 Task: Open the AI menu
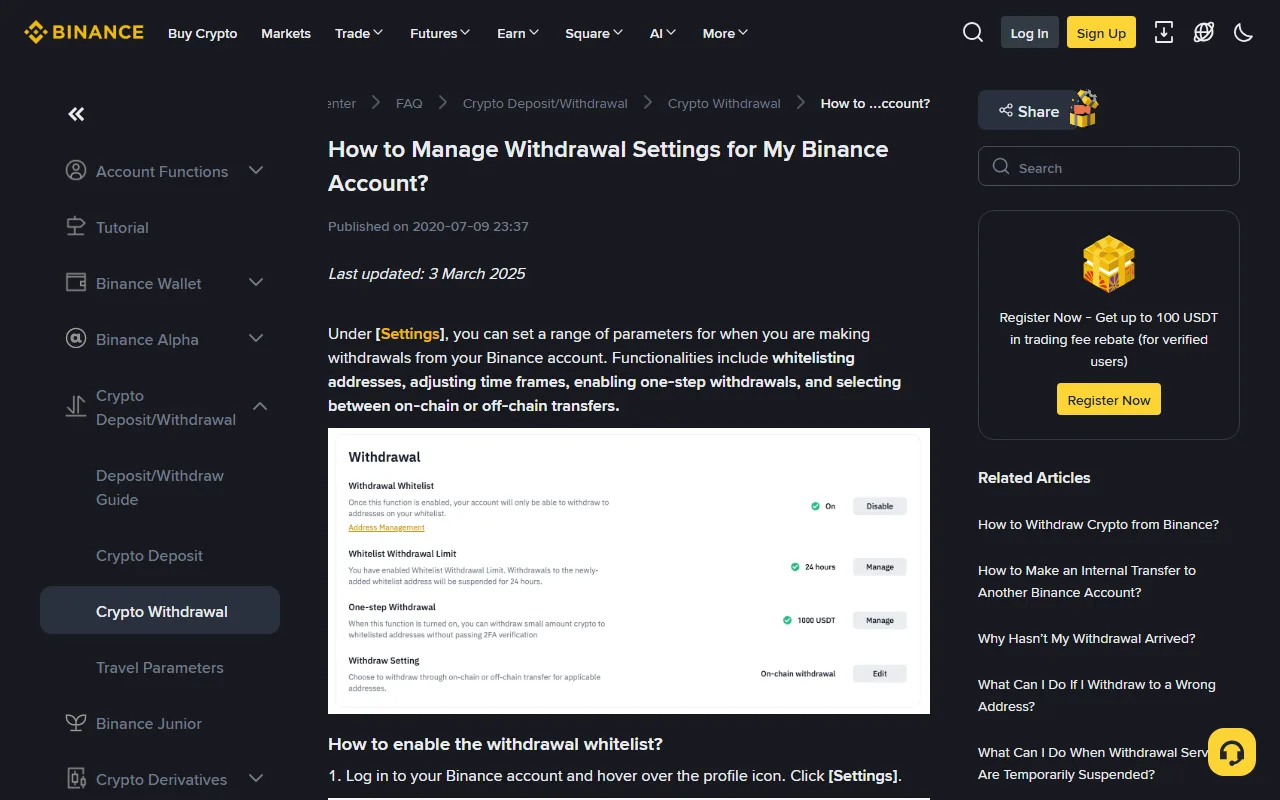(663, 33)
